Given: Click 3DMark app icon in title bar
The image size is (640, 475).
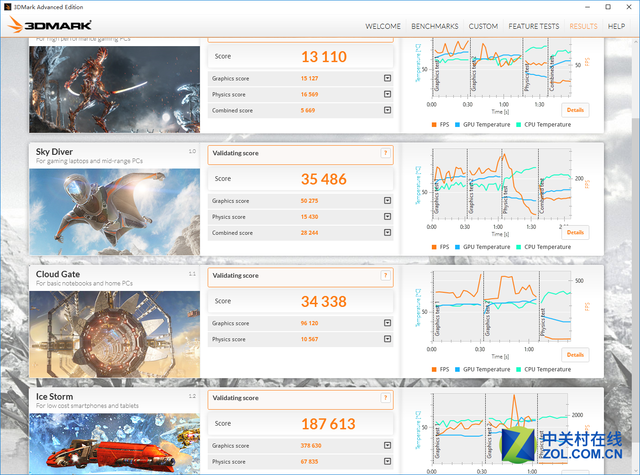Looking at the screenshot, I should 7,7.
